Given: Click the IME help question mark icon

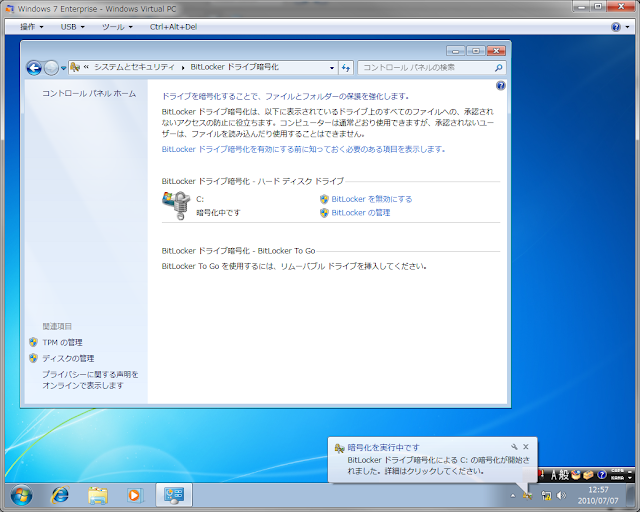Looking at the screenshot, I should 602,475.
